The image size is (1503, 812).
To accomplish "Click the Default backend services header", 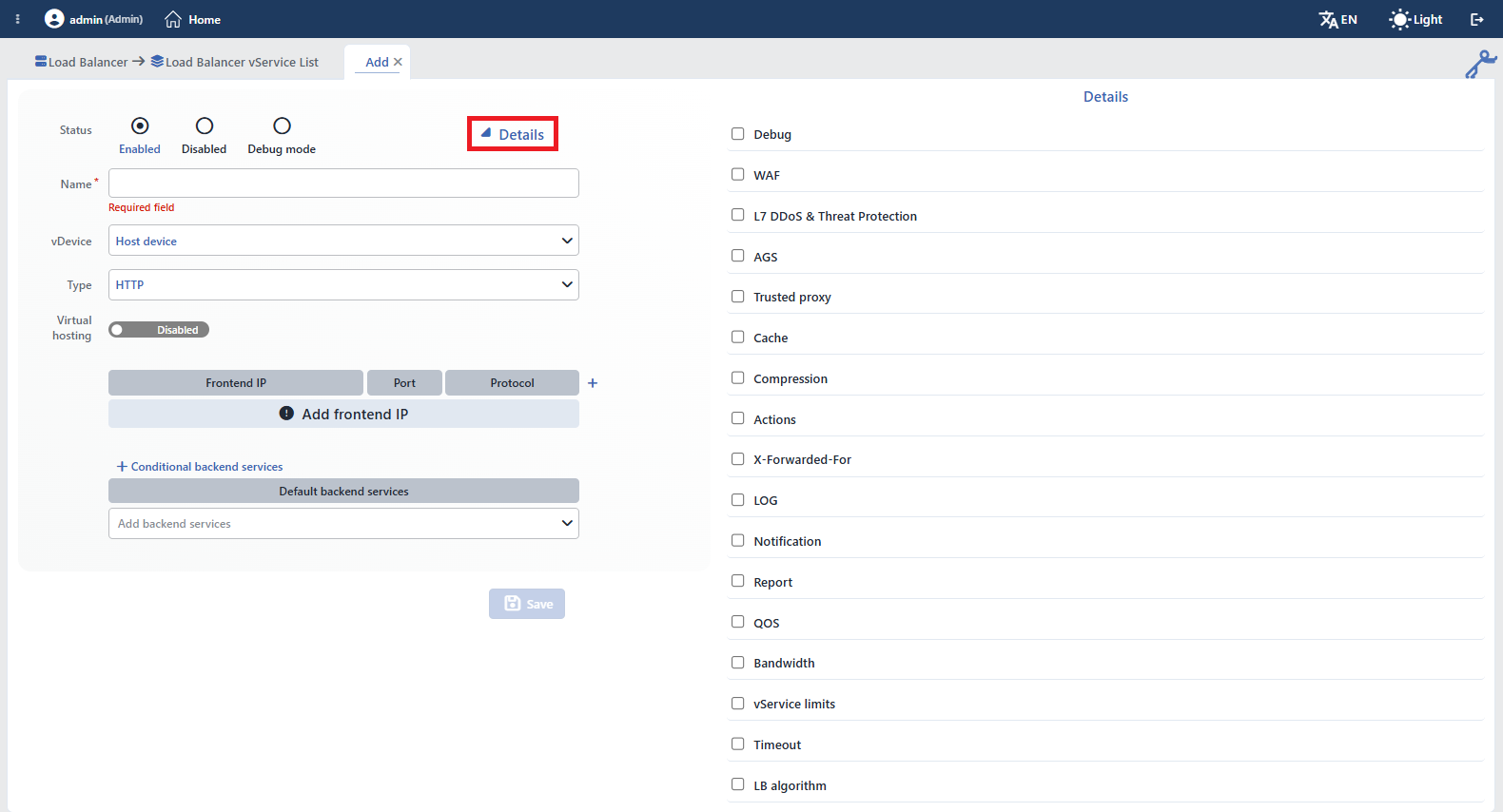I will [343, 492].
